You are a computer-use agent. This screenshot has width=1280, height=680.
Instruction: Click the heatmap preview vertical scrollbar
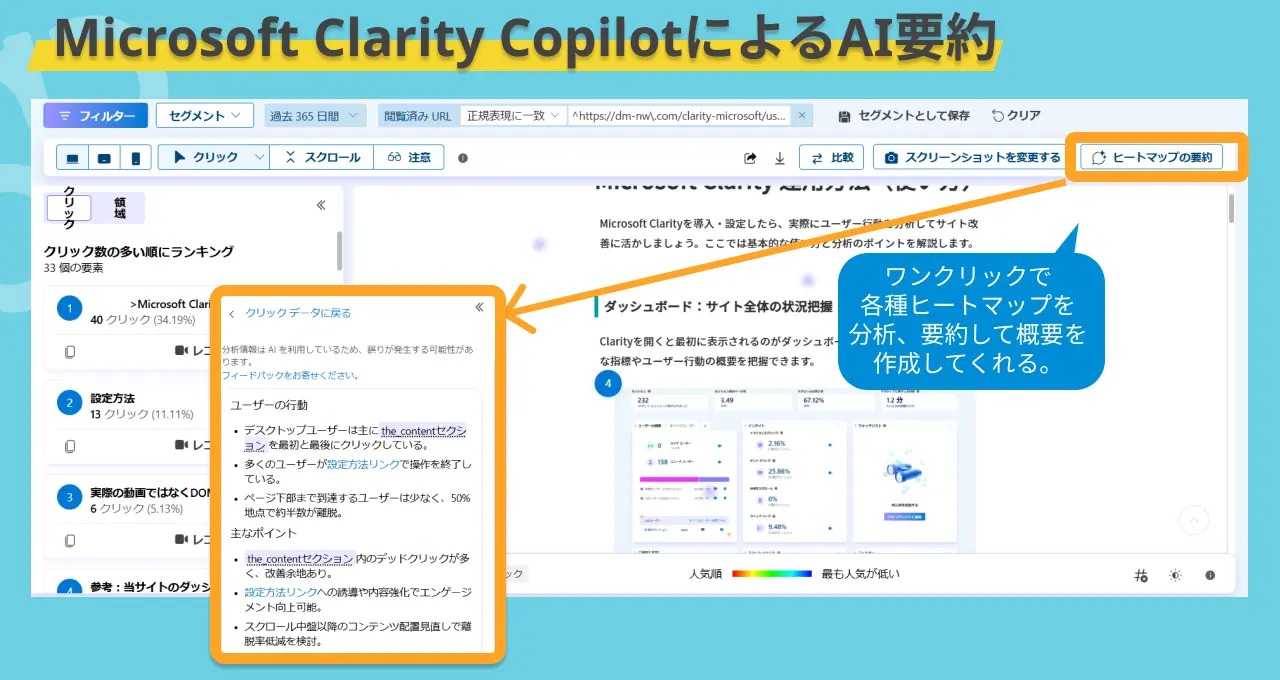click(x=1230, y=208)
